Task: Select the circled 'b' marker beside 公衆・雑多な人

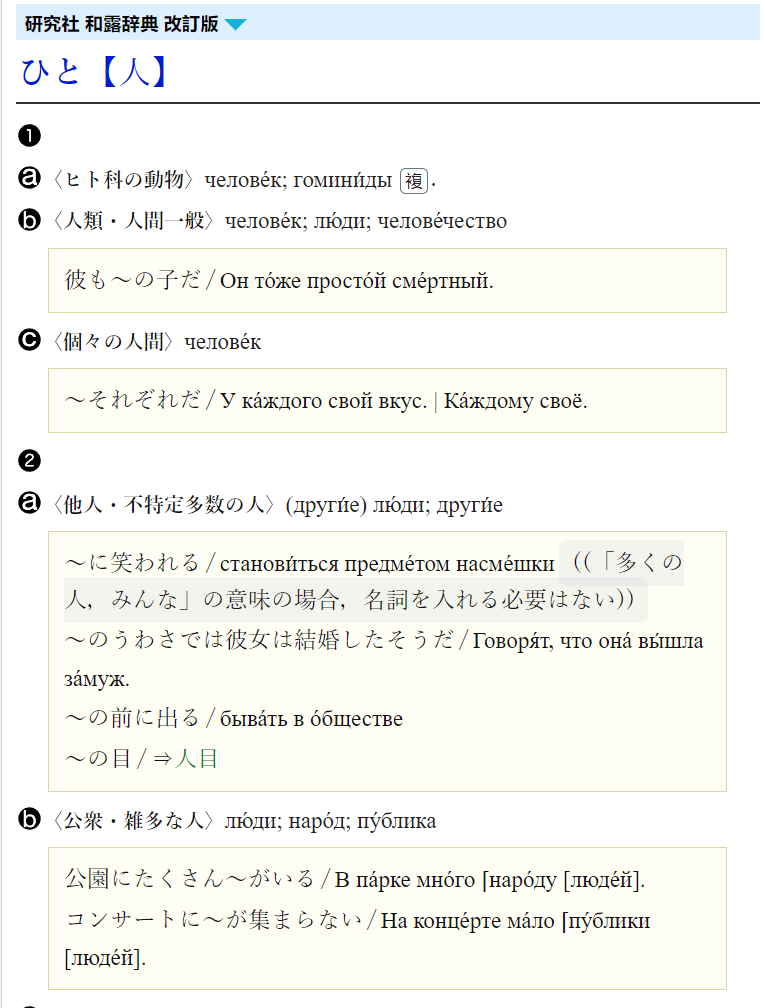Action: pyautogui.click(x=30, y=820)
